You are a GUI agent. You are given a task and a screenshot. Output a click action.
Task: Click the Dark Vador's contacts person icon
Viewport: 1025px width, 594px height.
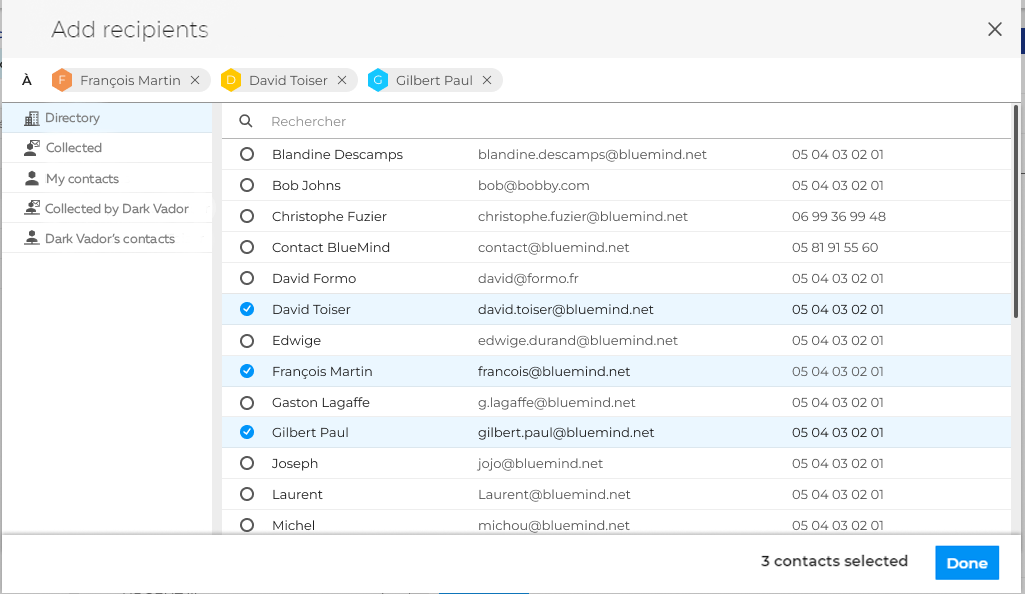tap(32, 239)
